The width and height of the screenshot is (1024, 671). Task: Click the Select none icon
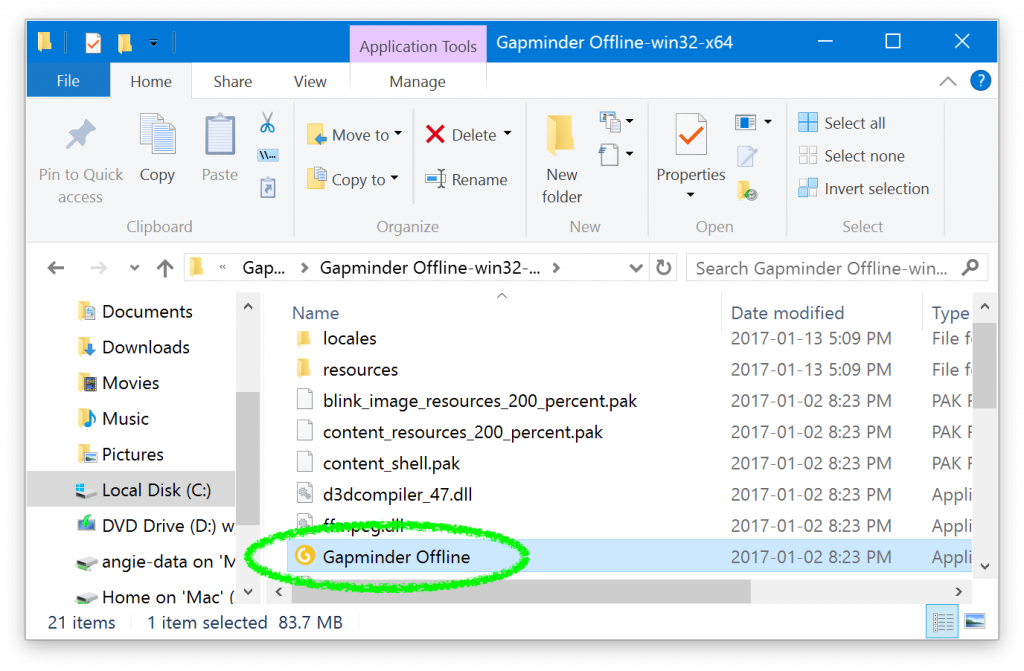[808, 155]
